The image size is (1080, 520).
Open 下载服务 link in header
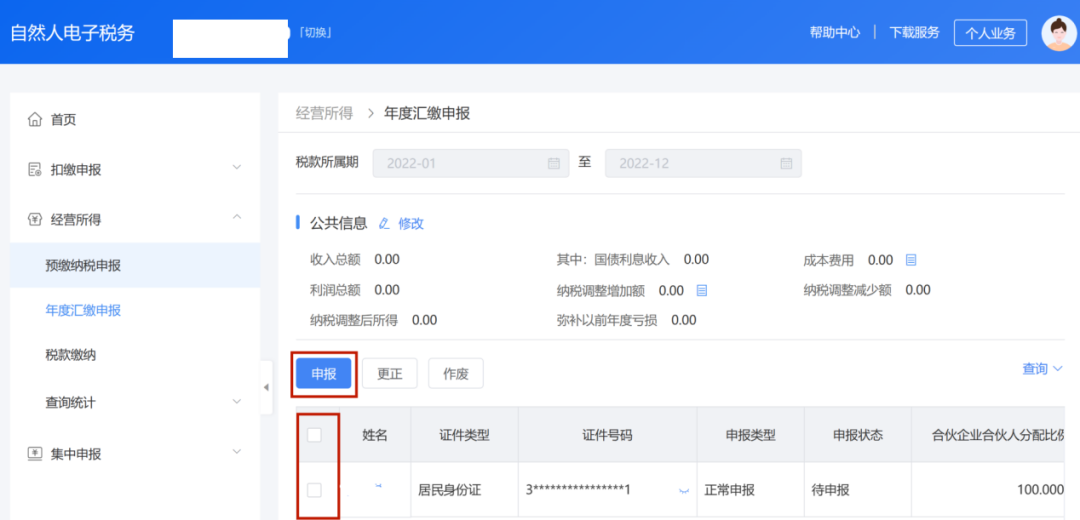pyautogui.click(x=915, y=32)
